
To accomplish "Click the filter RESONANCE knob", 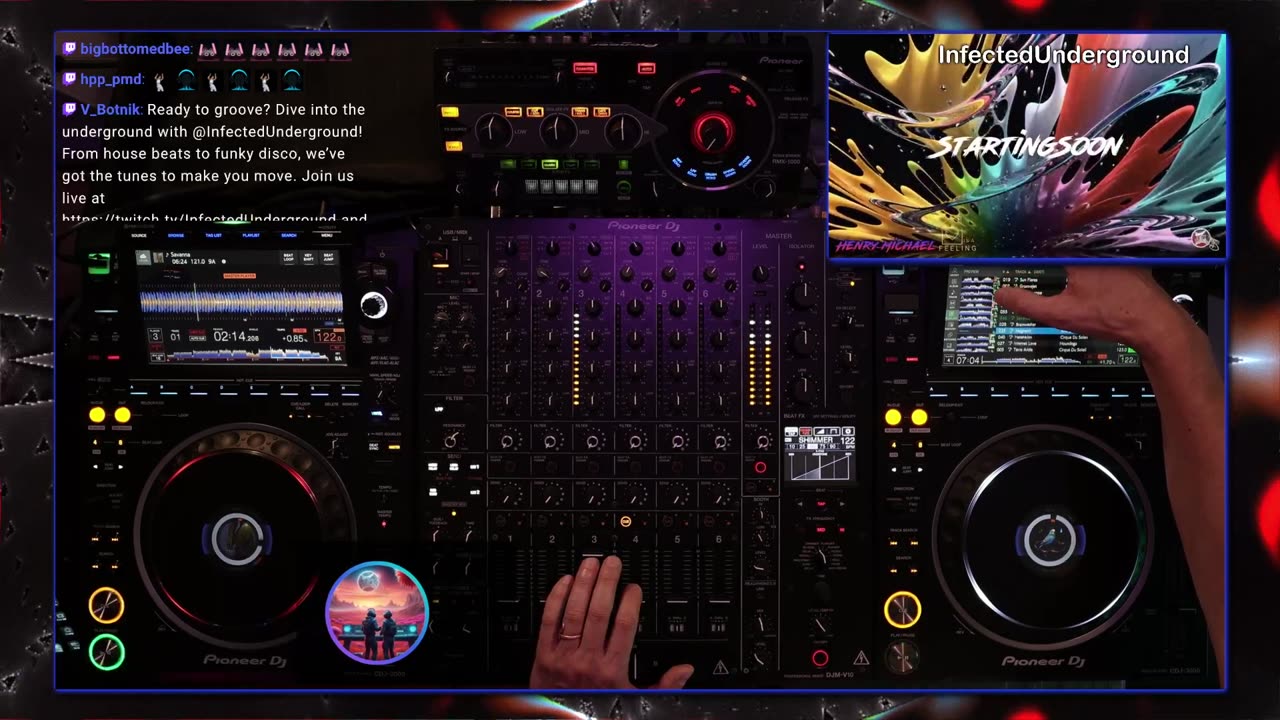I will tap(451, 440).
